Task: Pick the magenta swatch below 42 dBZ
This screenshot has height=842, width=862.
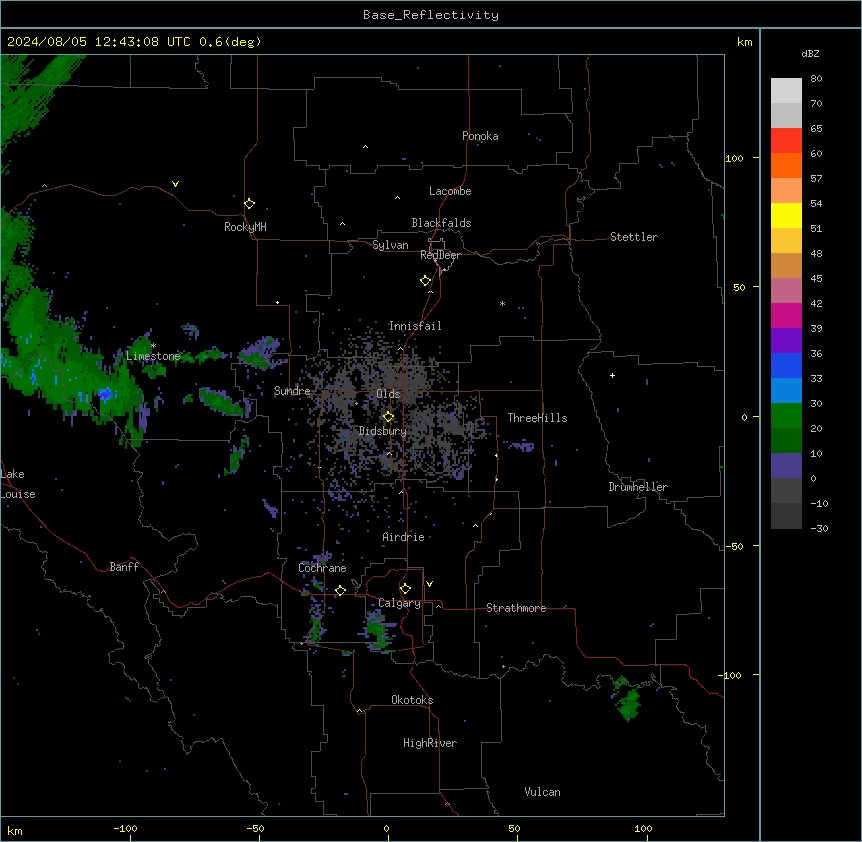Action: (x=786, y=315)
